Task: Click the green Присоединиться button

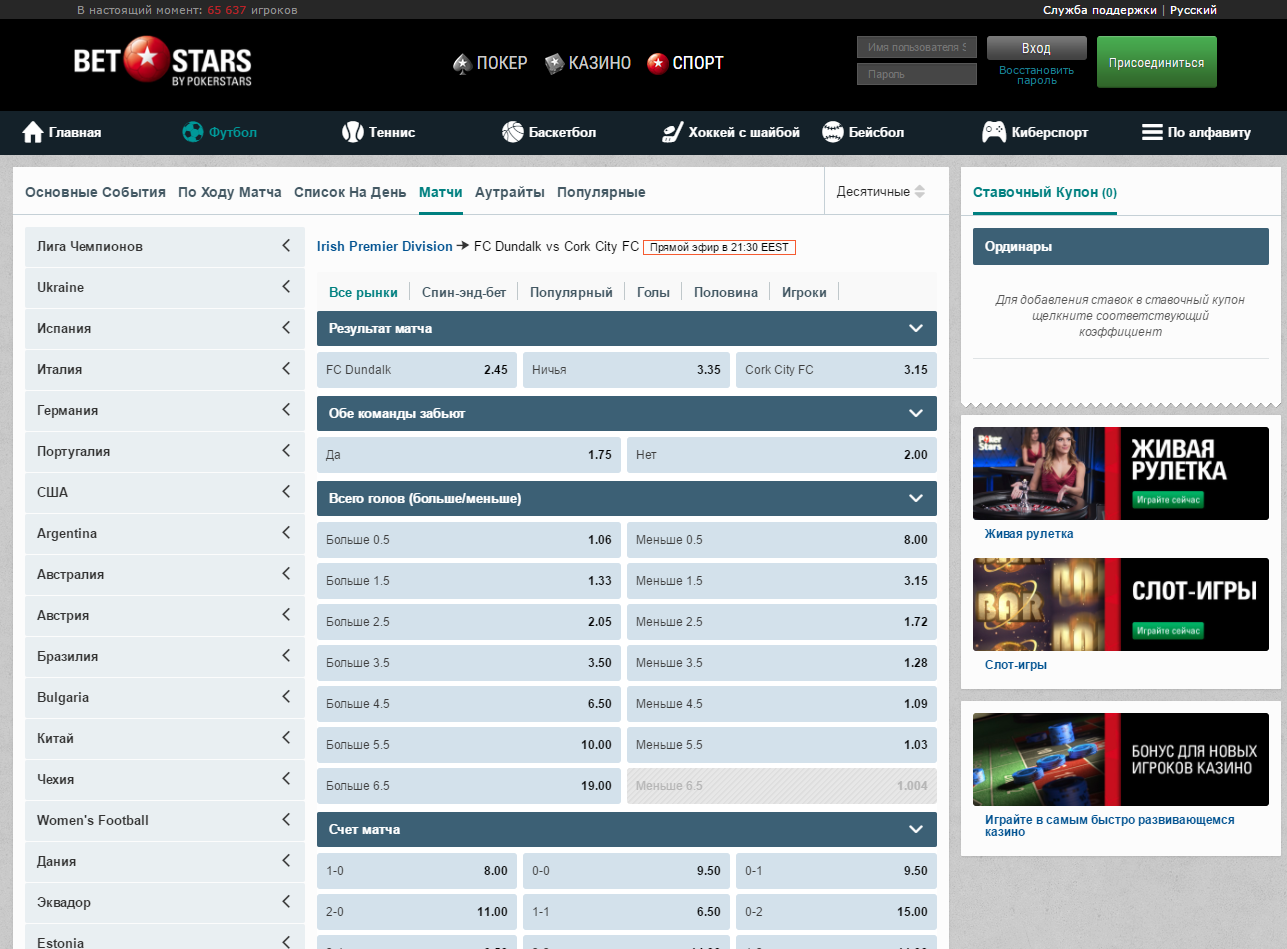Action: click(x=1157, y=62)
